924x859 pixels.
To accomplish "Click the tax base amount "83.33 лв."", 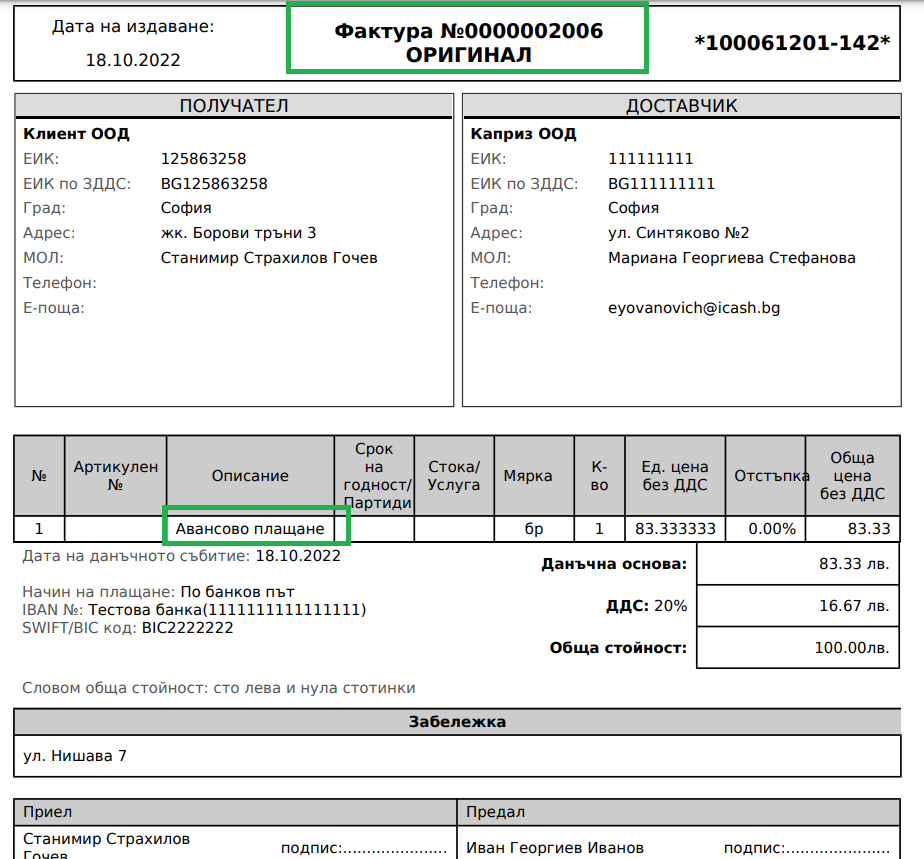I will coord(854,564).
